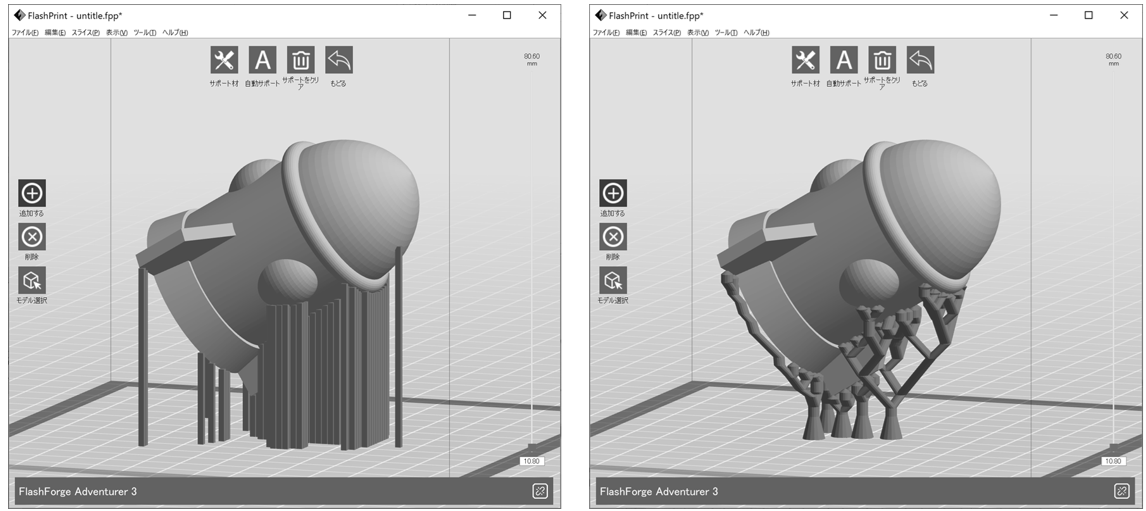Click サポートをクリア trash icon in right window
Viewport: 1146px width, 511px height.
(x=882, y=60)
